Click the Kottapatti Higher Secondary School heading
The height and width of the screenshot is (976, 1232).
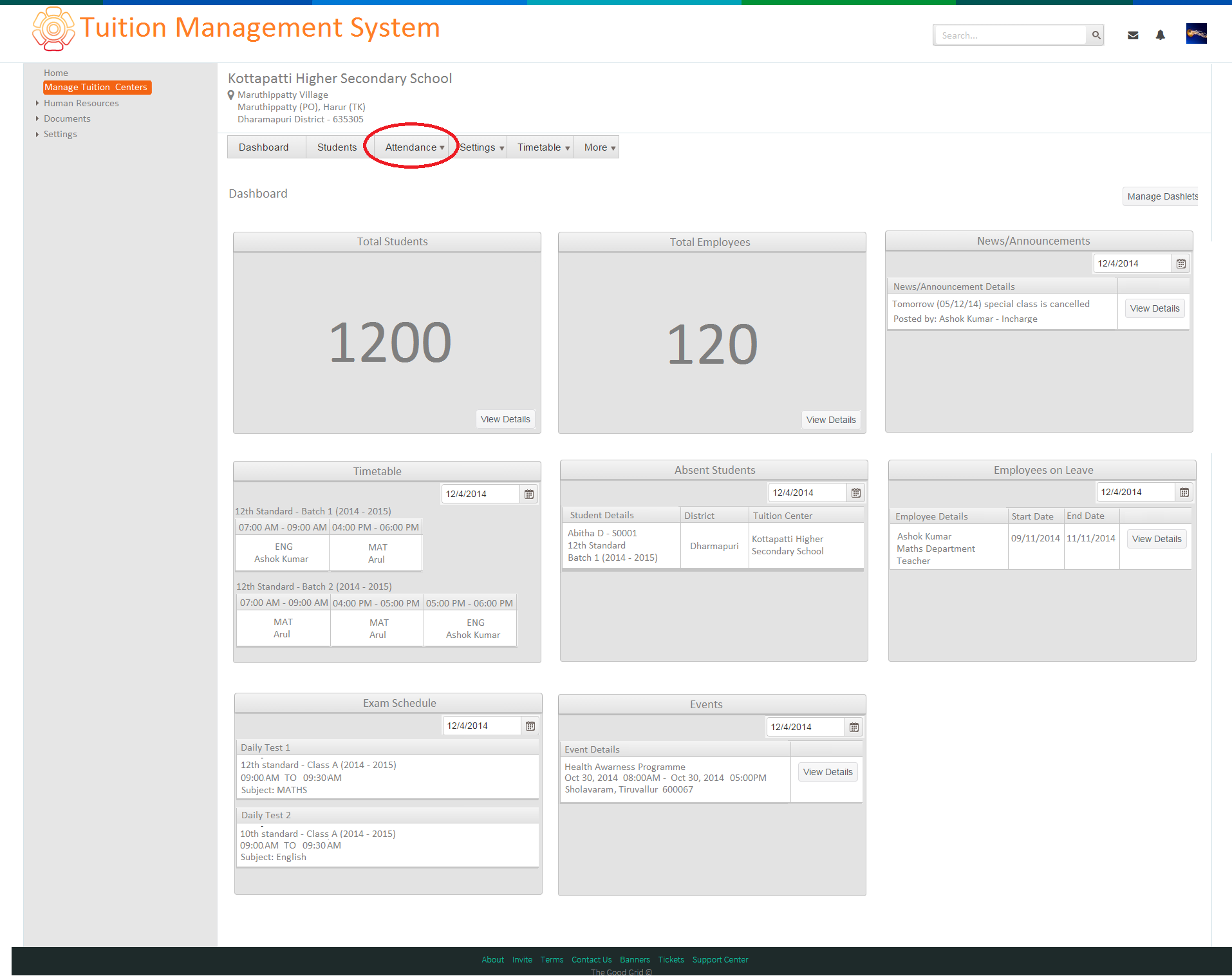click(340, 79)
